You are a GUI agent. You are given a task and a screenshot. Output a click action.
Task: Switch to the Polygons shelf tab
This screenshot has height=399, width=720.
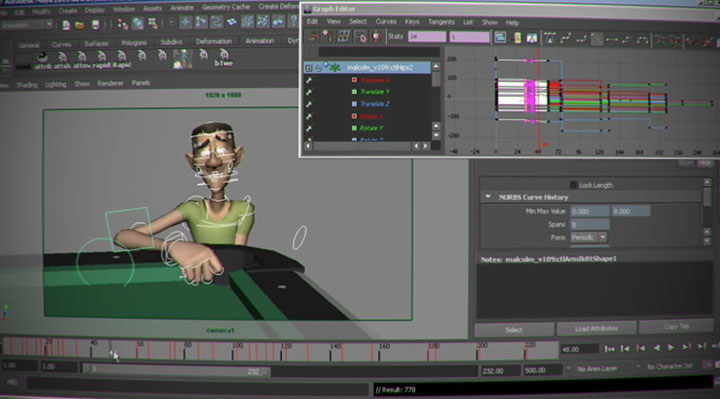click(134, 43)
